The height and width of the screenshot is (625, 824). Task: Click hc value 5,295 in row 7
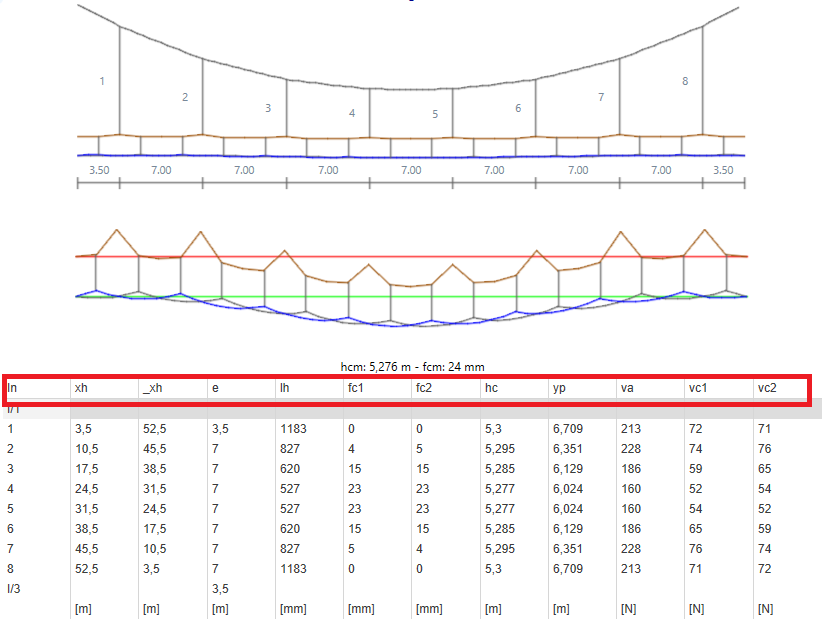[x=500, y=549]
